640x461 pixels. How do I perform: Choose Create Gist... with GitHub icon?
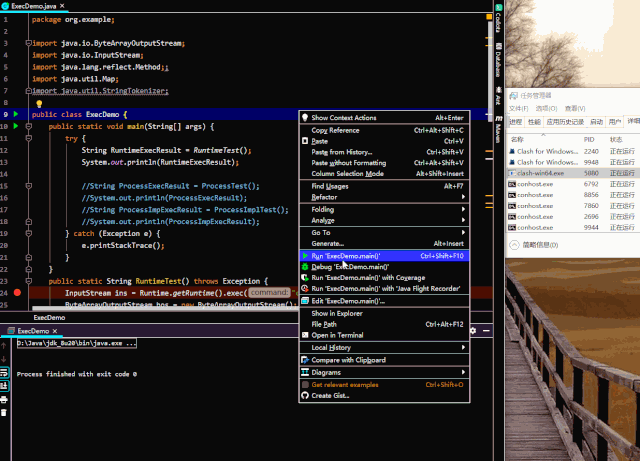pos(384,396)
